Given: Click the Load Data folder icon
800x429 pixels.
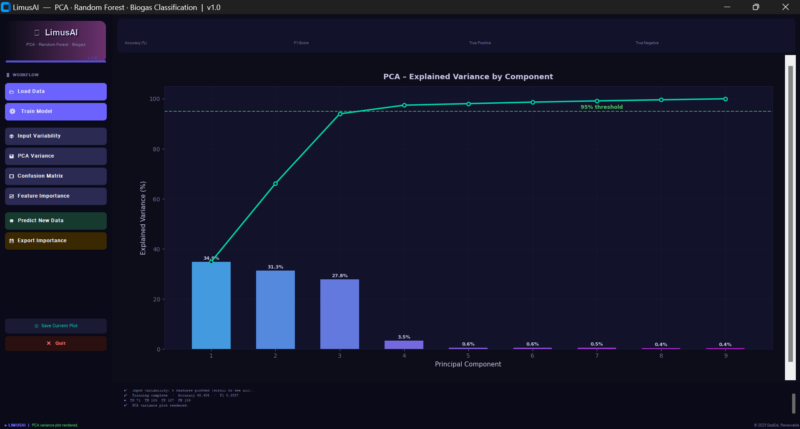Looking at the screenshot, I should click(x=11, y=91).
